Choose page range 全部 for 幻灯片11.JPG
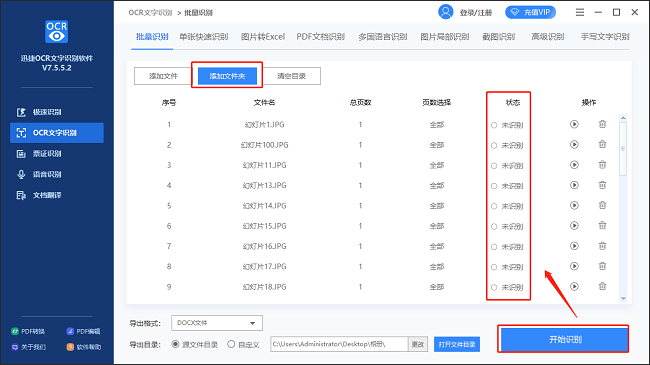Viewport: 650px width, 365px height. click(x=437, y=165)
